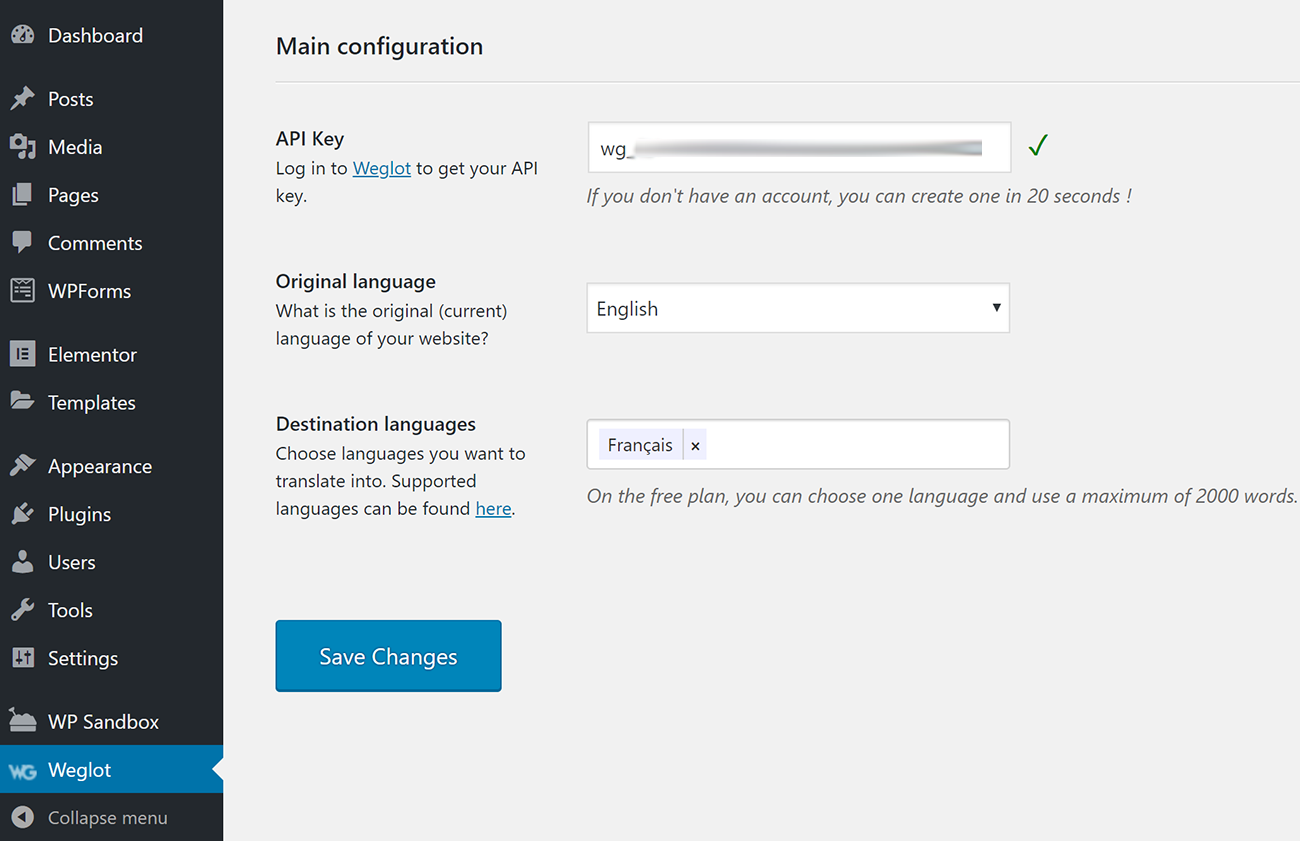Click the 'Destination languages' label
Viewport: 1300px width, 841px height.
pyautogui.click(x=376, y=424)
